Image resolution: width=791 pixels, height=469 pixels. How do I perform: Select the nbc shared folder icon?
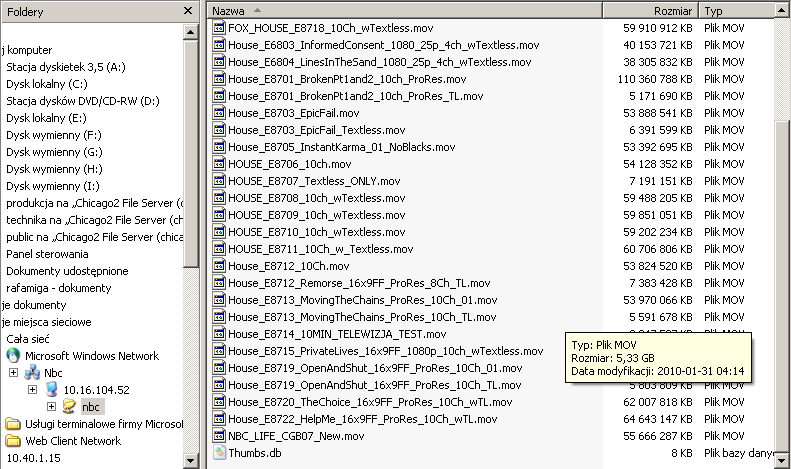[69, 407]
